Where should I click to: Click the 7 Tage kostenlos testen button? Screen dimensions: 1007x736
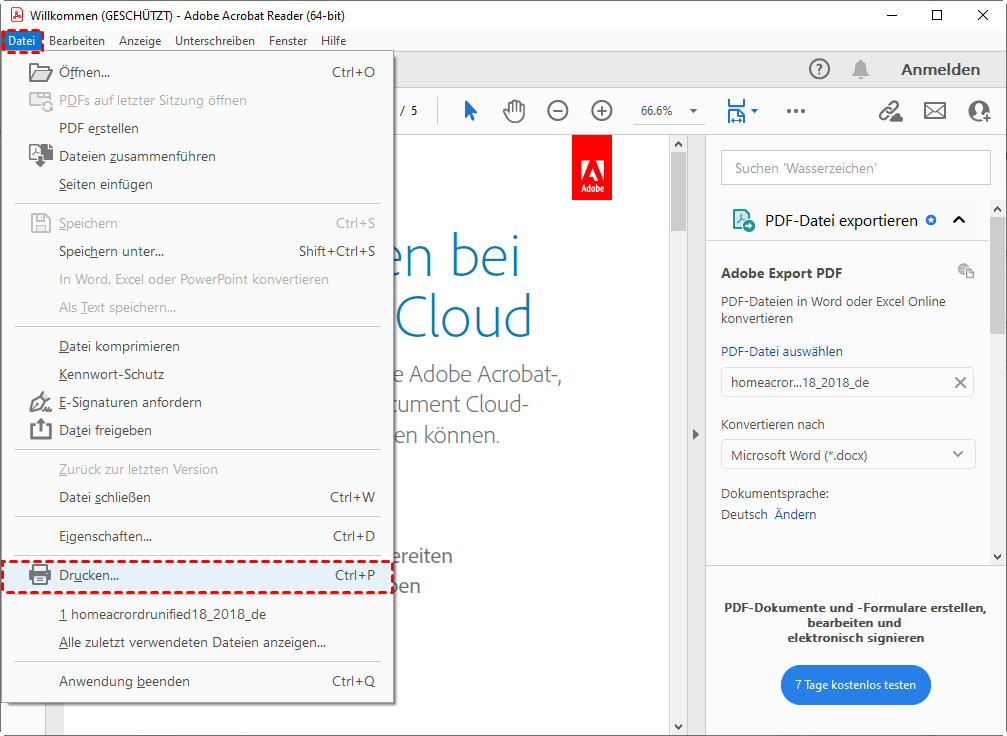[855, 685]
